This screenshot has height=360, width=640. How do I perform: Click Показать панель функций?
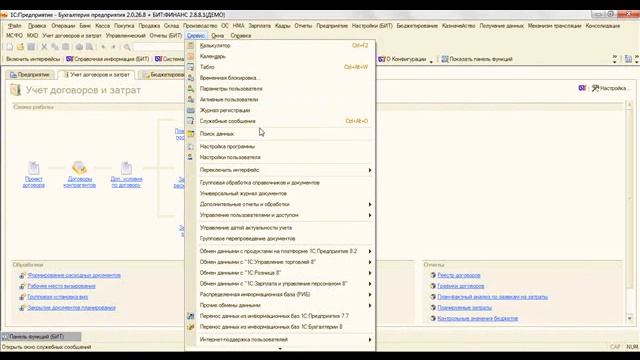[x=477, y=59]
